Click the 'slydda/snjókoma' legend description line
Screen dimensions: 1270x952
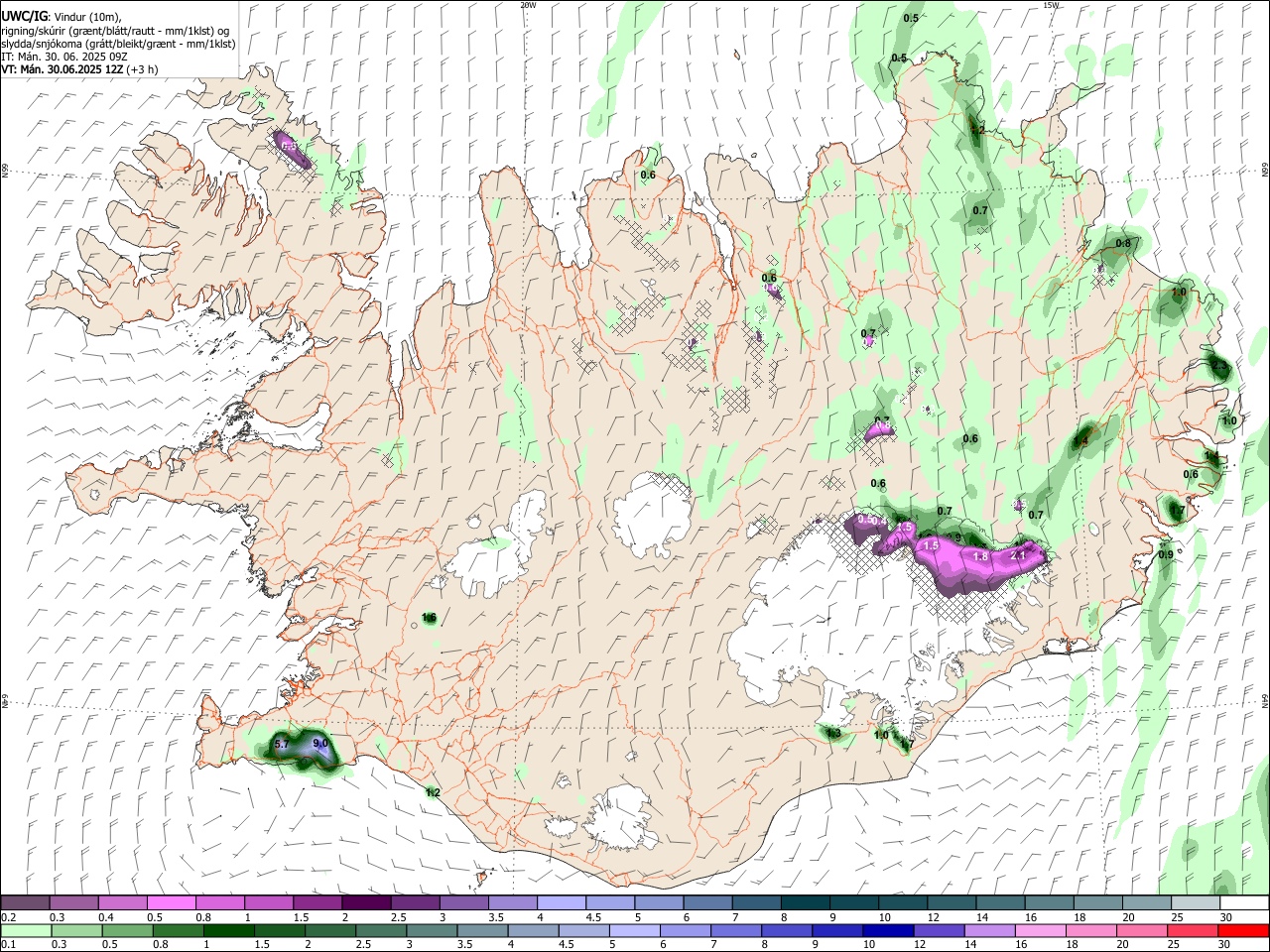tap(118, 44)
